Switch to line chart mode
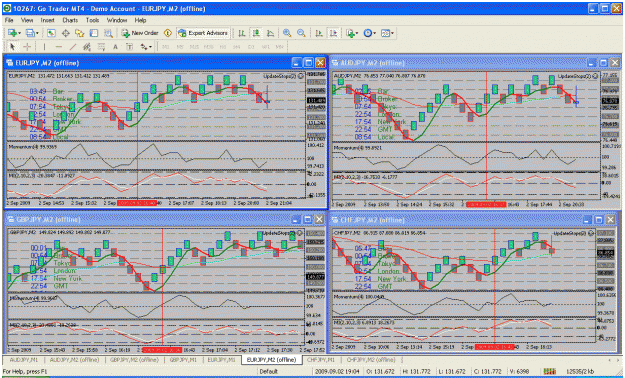 click(270, 33)
